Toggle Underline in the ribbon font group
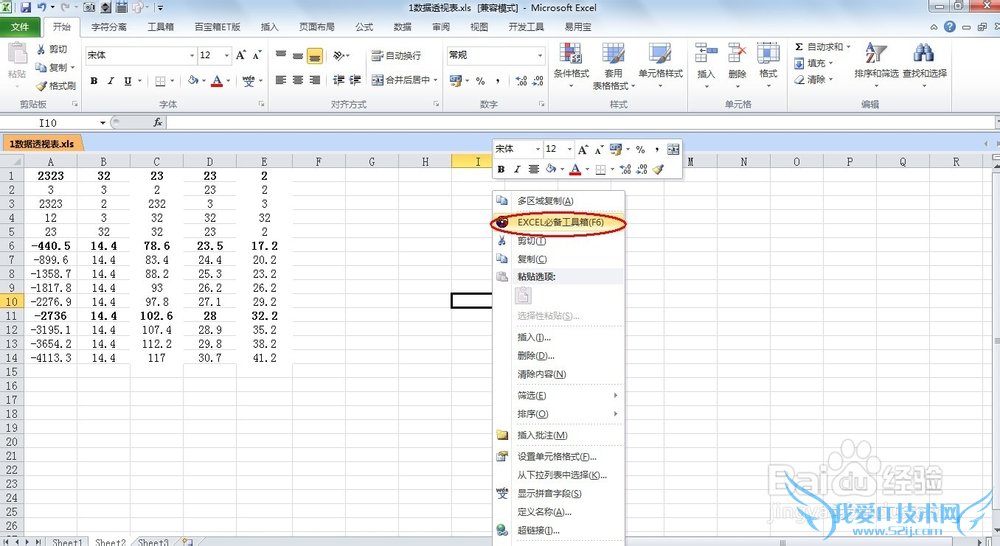Image resolution: width=1000 pixels, height=546 pixels. coord(128,80)
